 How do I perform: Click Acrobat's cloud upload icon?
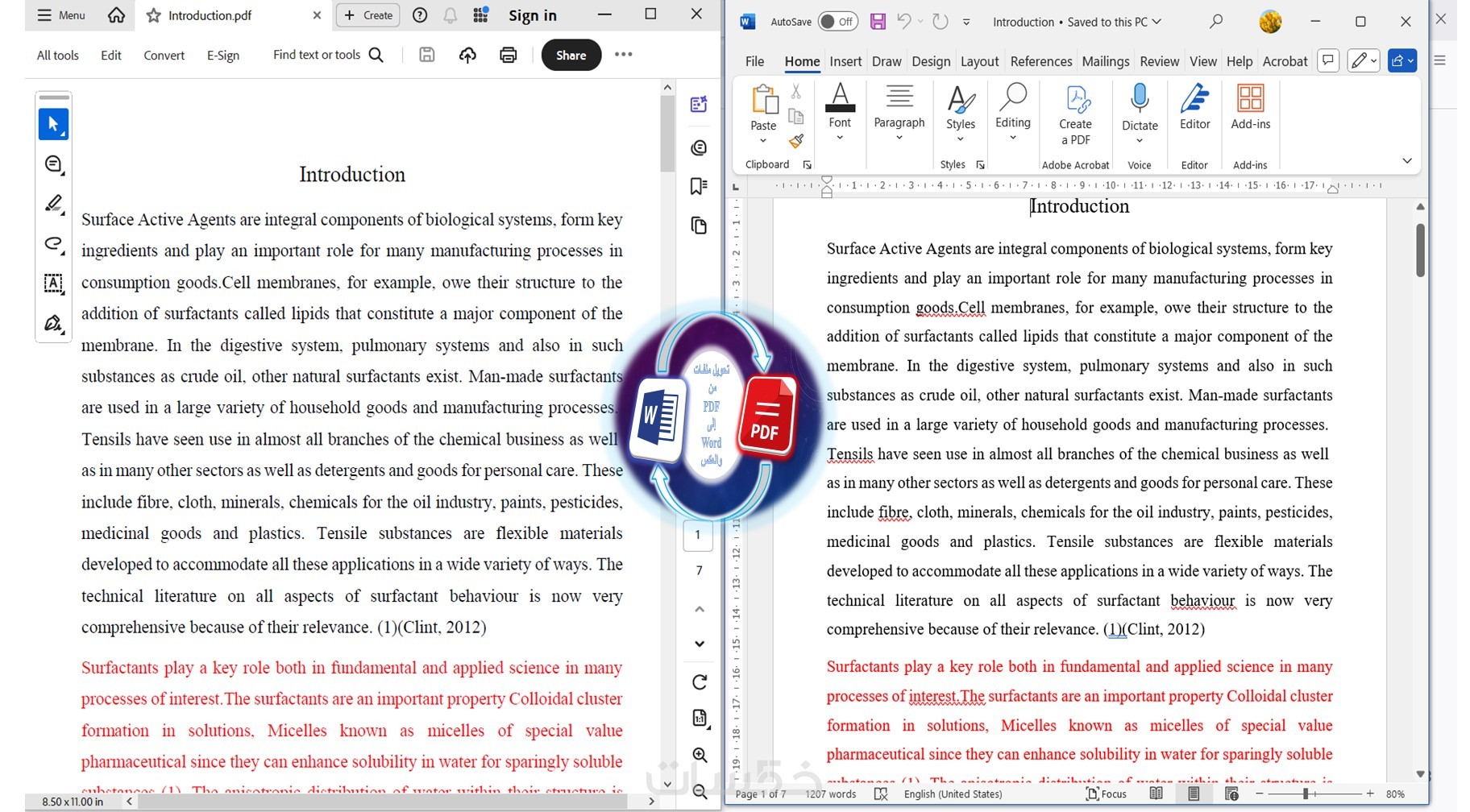pos(467,55)
